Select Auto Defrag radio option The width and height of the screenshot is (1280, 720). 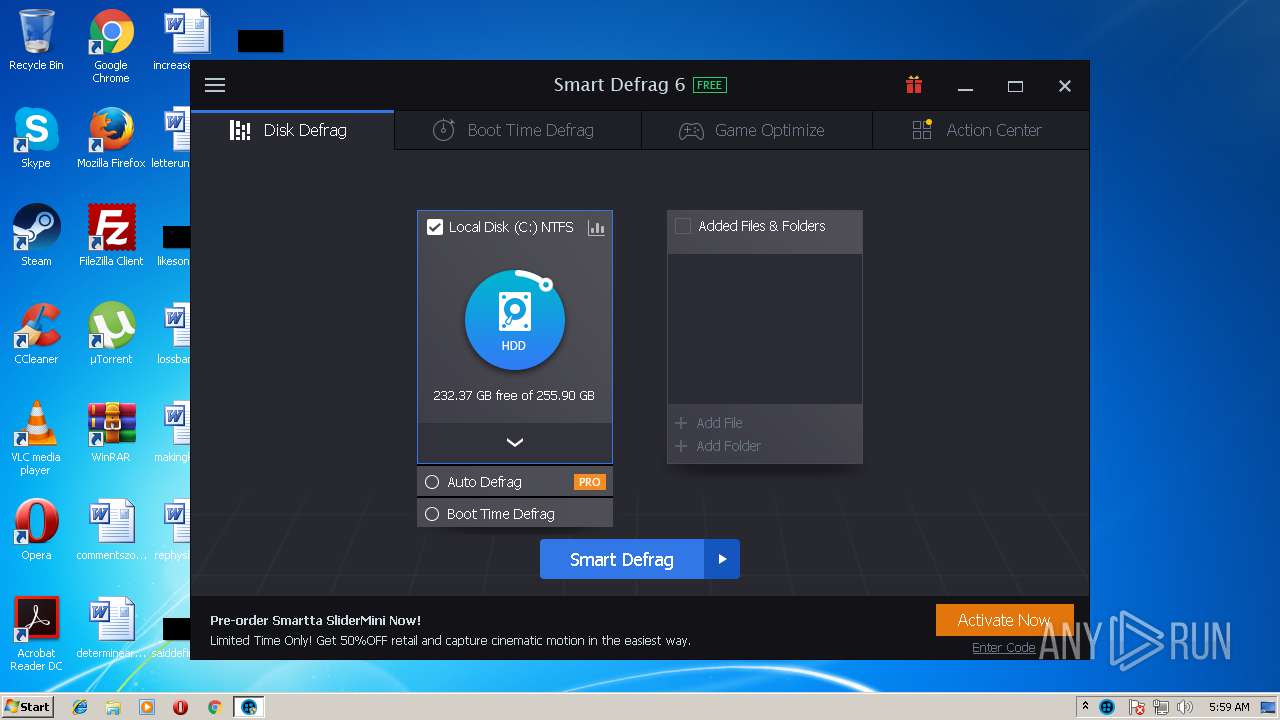[x=432, y=482]
